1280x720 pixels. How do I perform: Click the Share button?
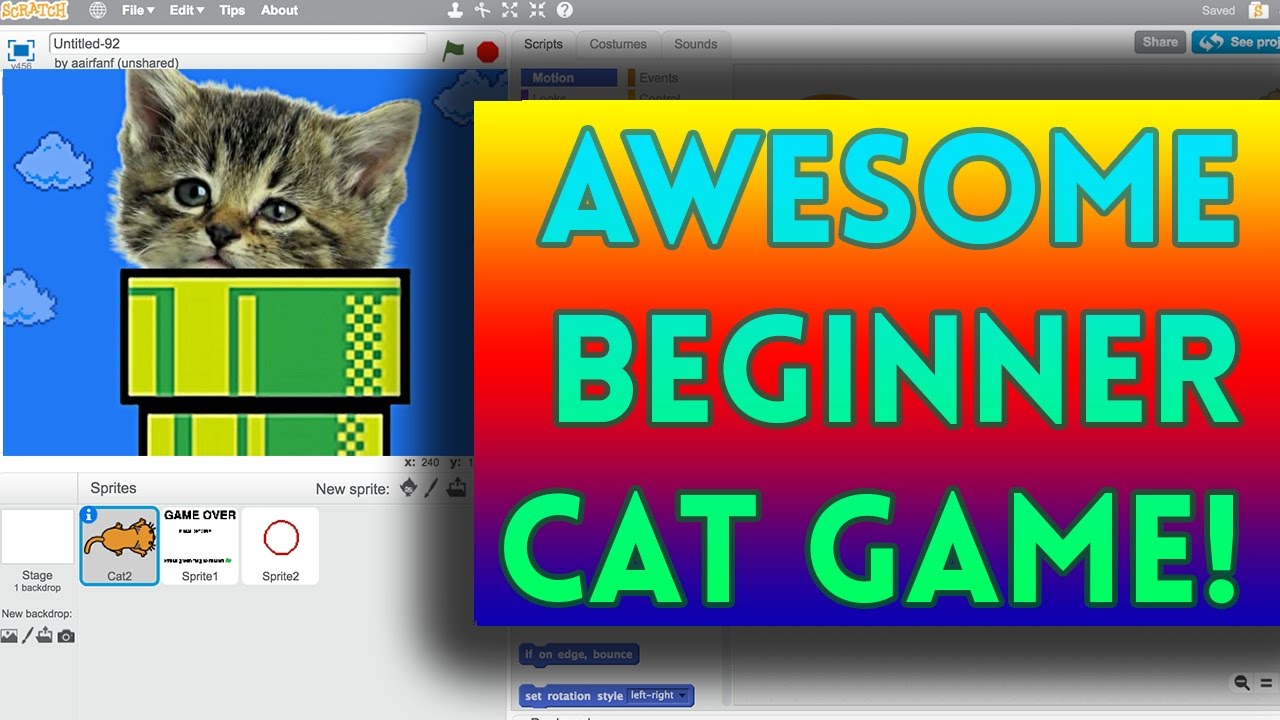click(1160, 42)
